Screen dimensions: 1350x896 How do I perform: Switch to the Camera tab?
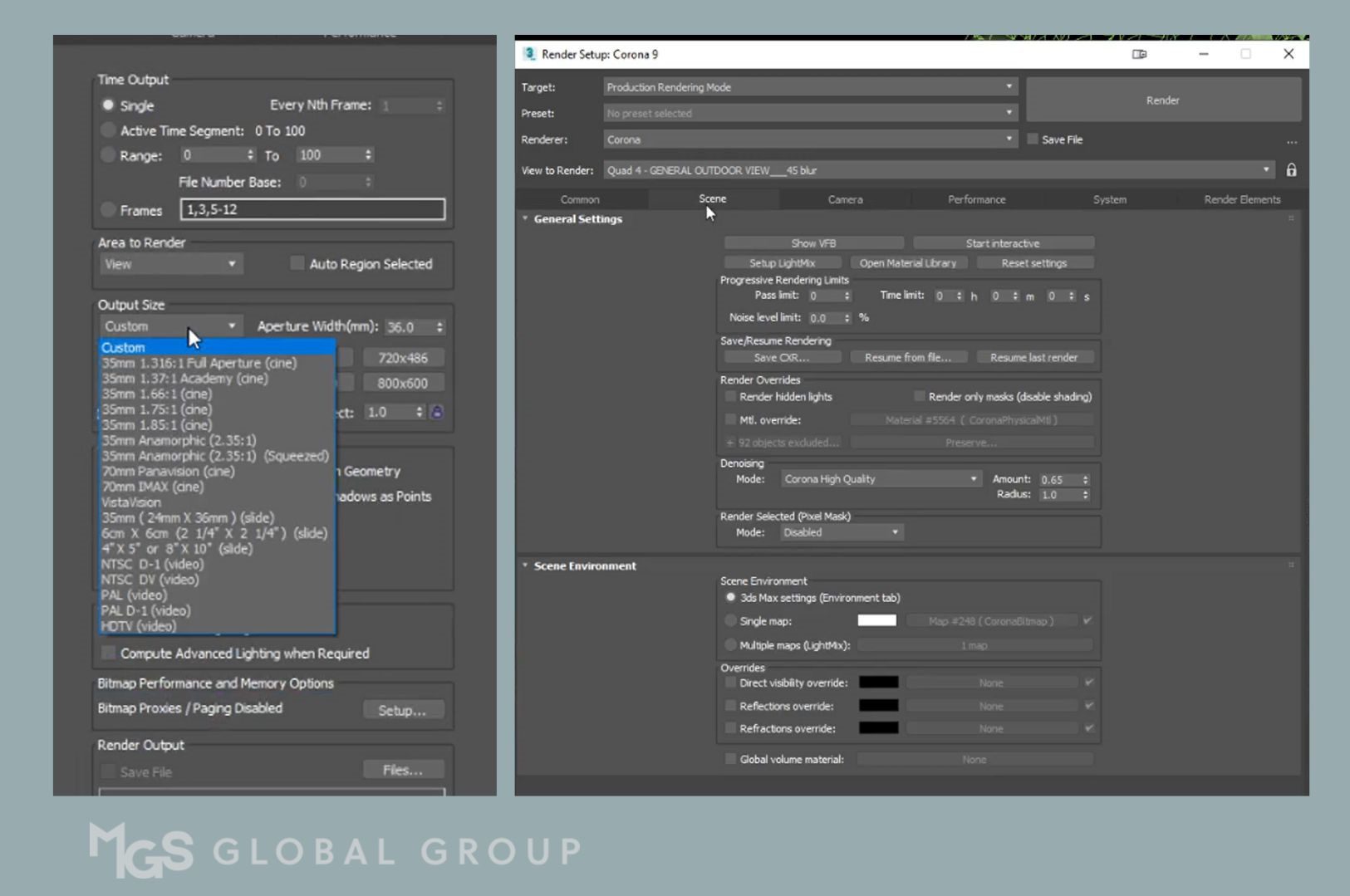844,199
